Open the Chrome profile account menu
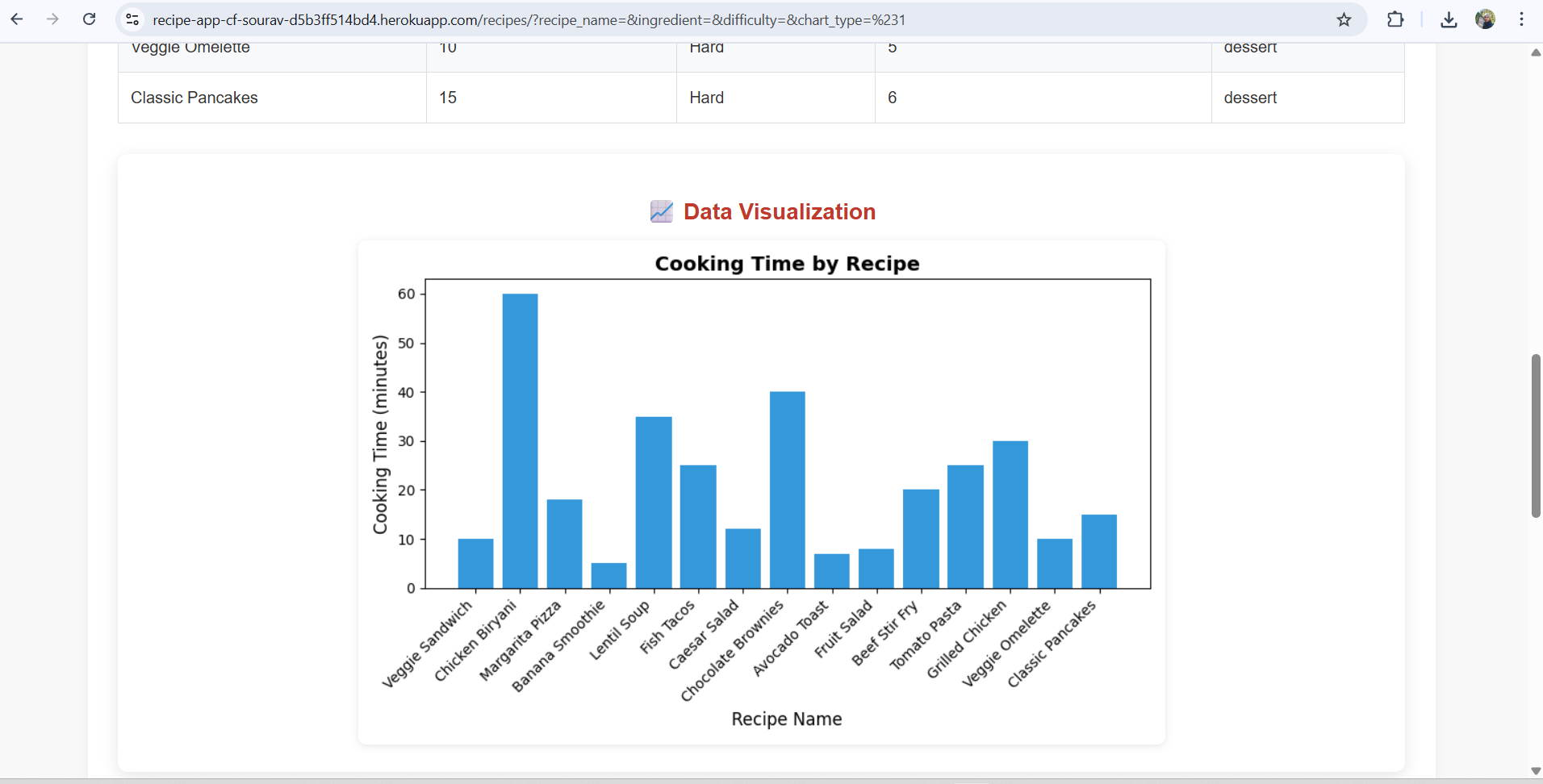The width and height of the screenshot is (1543, 784). 1487,19
